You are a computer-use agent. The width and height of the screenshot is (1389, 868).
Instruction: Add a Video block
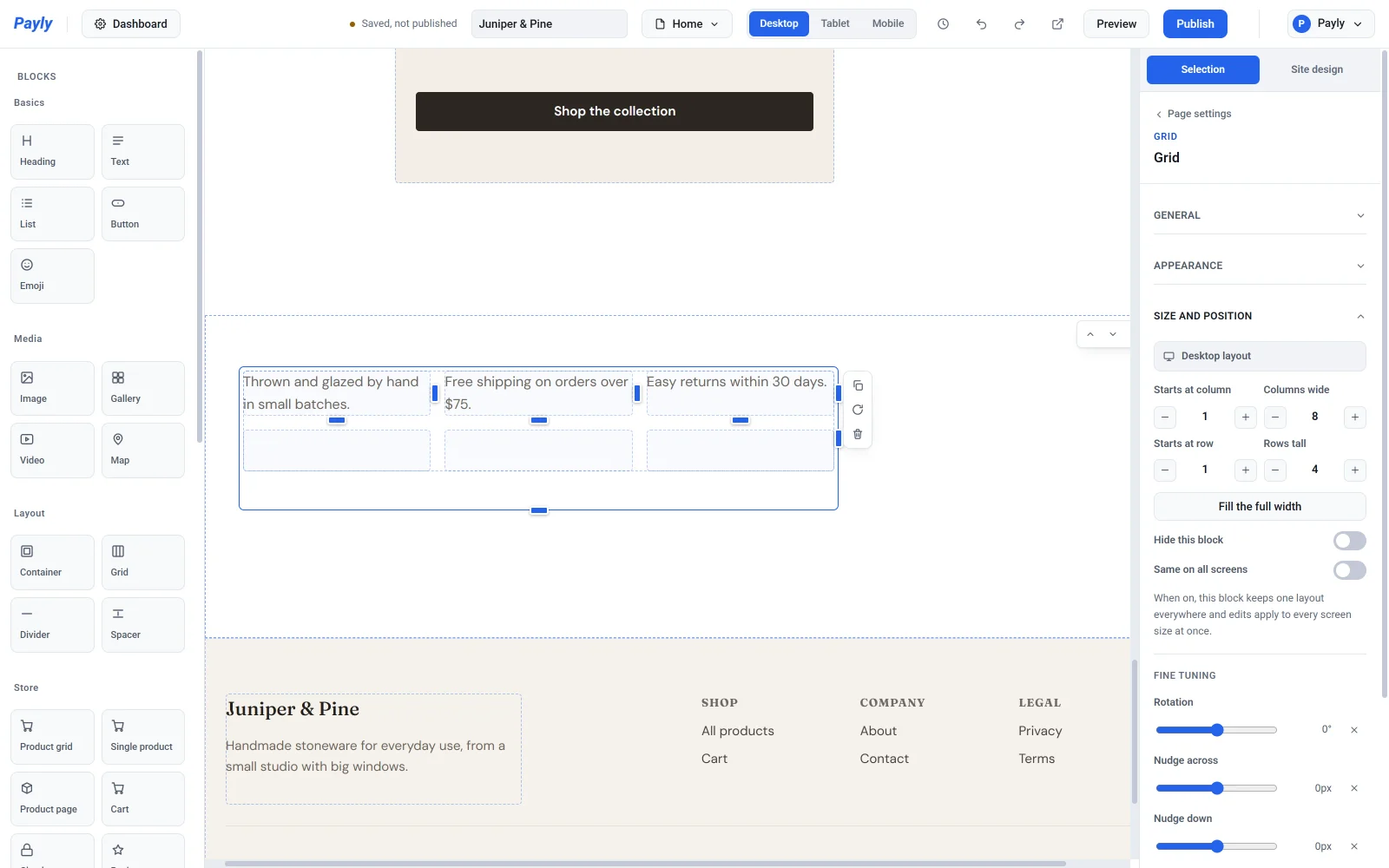pos(52,450)
